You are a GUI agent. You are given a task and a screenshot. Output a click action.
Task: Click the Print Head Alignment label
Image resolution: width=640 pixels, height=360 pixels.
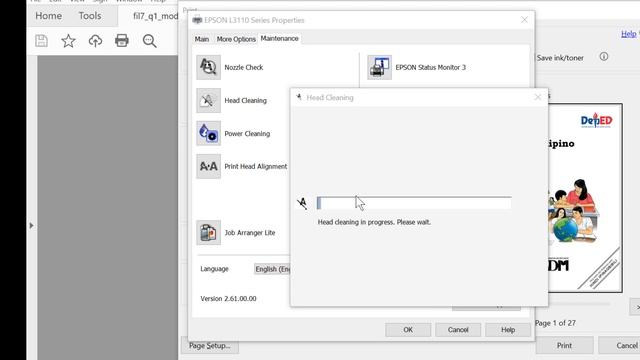(x=256, y=167)
